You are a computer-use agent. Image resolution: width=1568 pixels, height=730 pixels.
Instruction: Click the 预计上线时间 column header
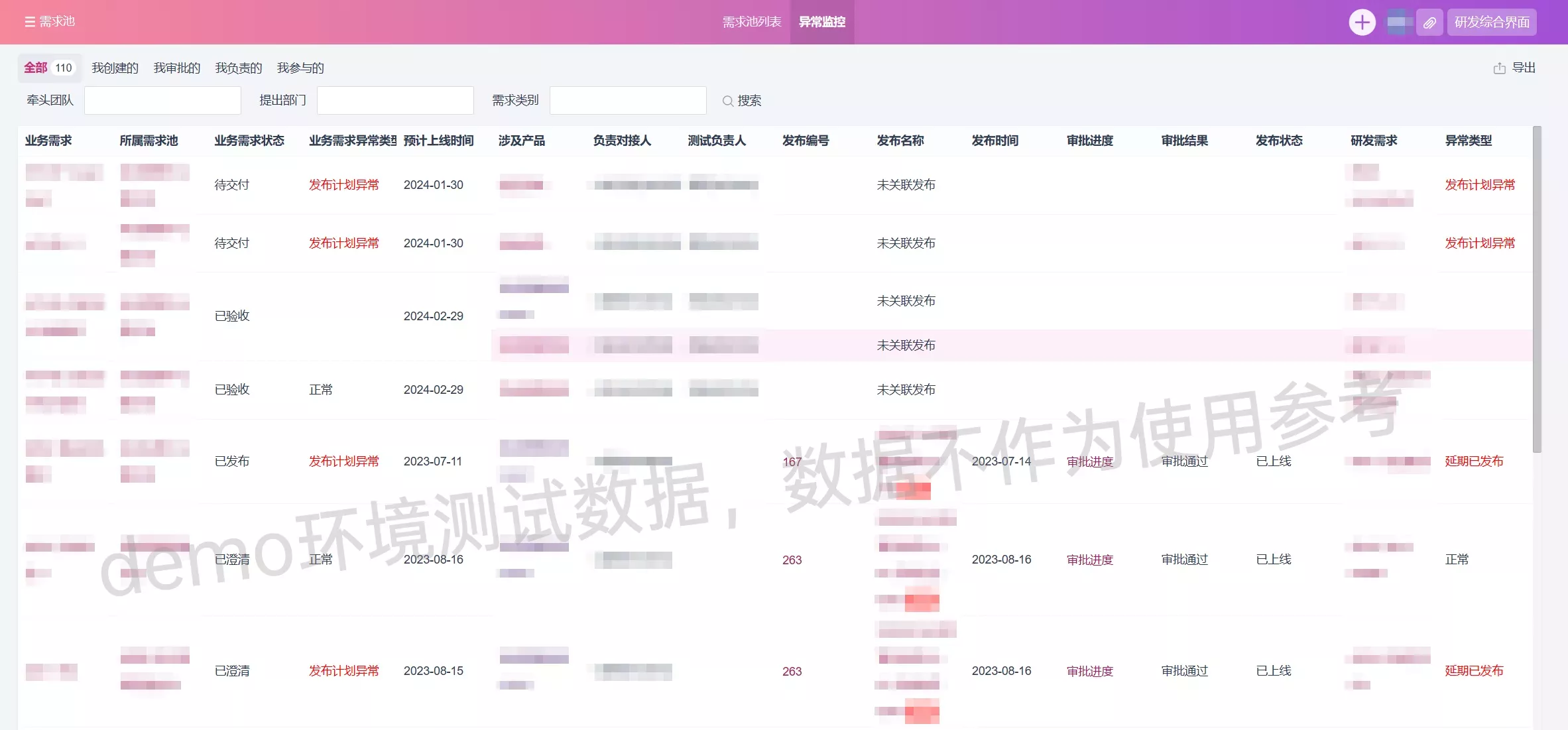point(438,141)
